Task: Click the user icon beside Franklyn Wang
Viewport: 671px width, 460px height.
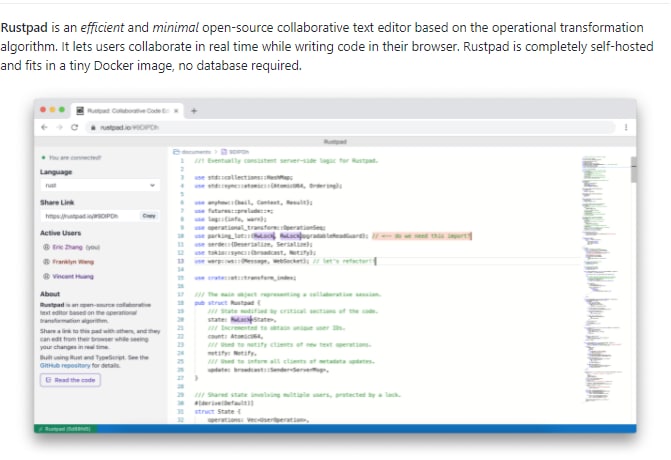Action: tap(46, 262)
